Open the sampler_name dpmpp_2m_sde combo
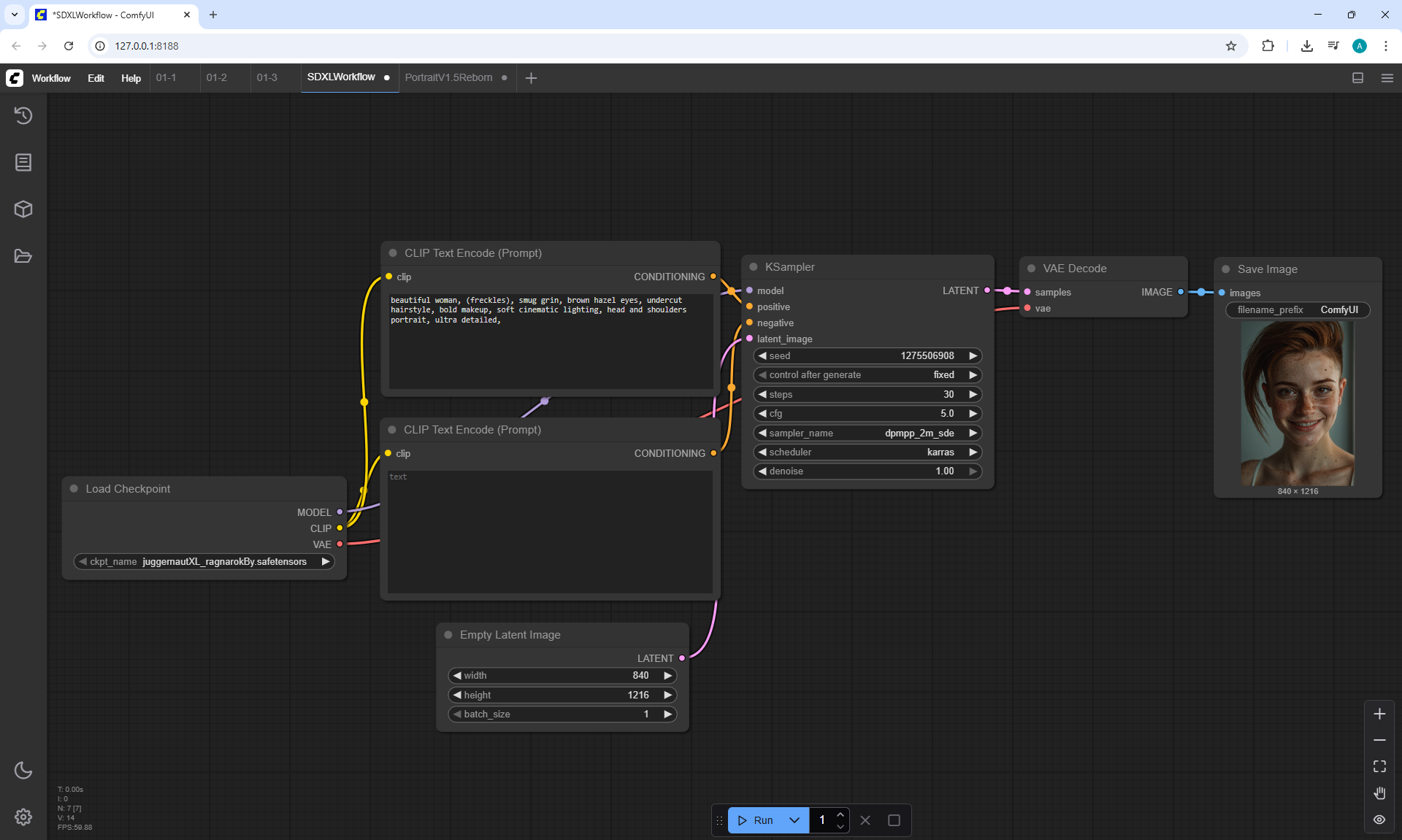Image resolution: width=1402 pixels, height=840 pixels. point(867,433)
